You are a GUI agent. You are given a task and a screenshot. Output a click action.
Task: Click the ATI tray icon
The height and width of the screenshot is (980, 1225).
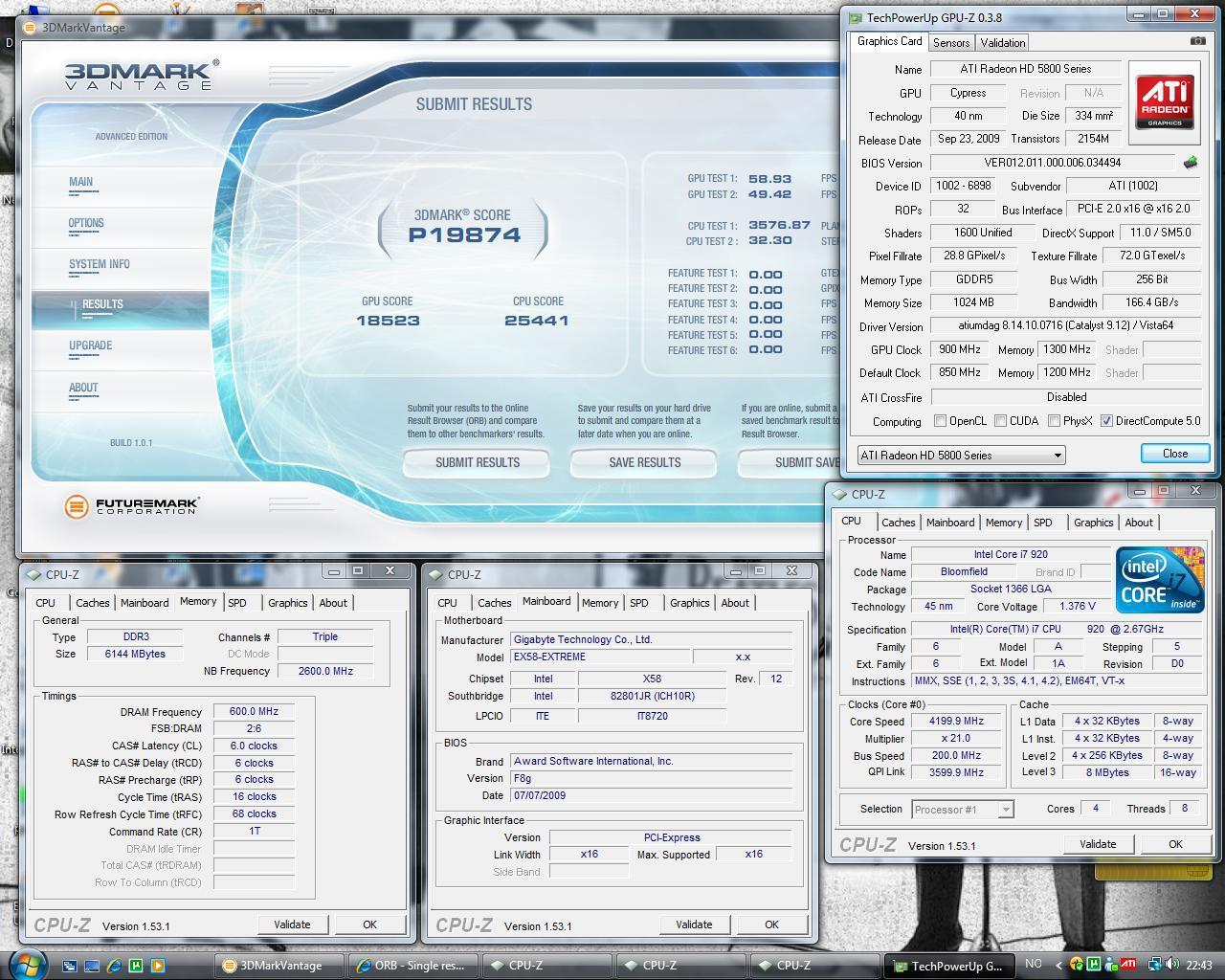[1128, 965]
